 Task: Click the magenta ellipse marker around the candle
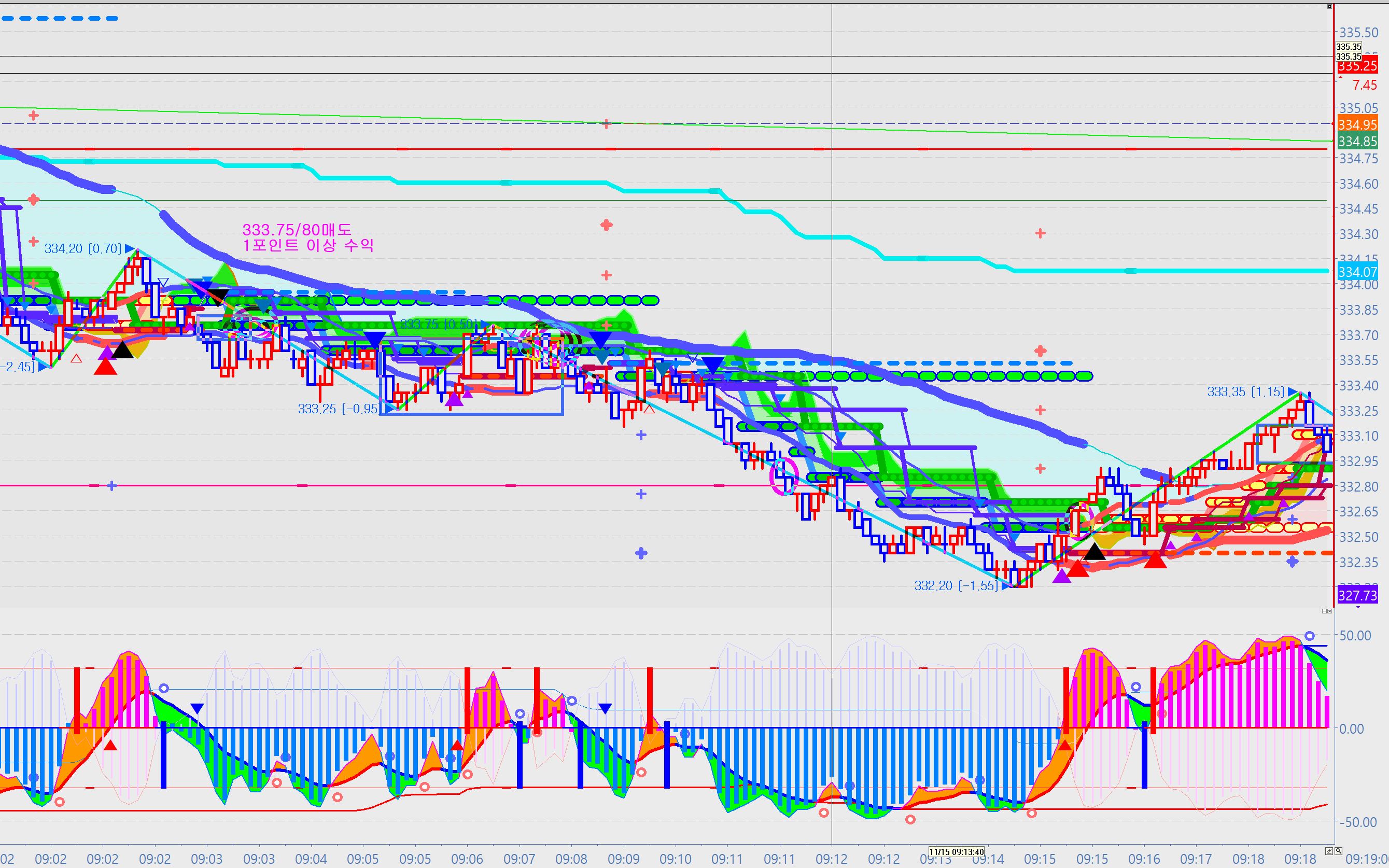pyautogui.click(x=783, y=476)
